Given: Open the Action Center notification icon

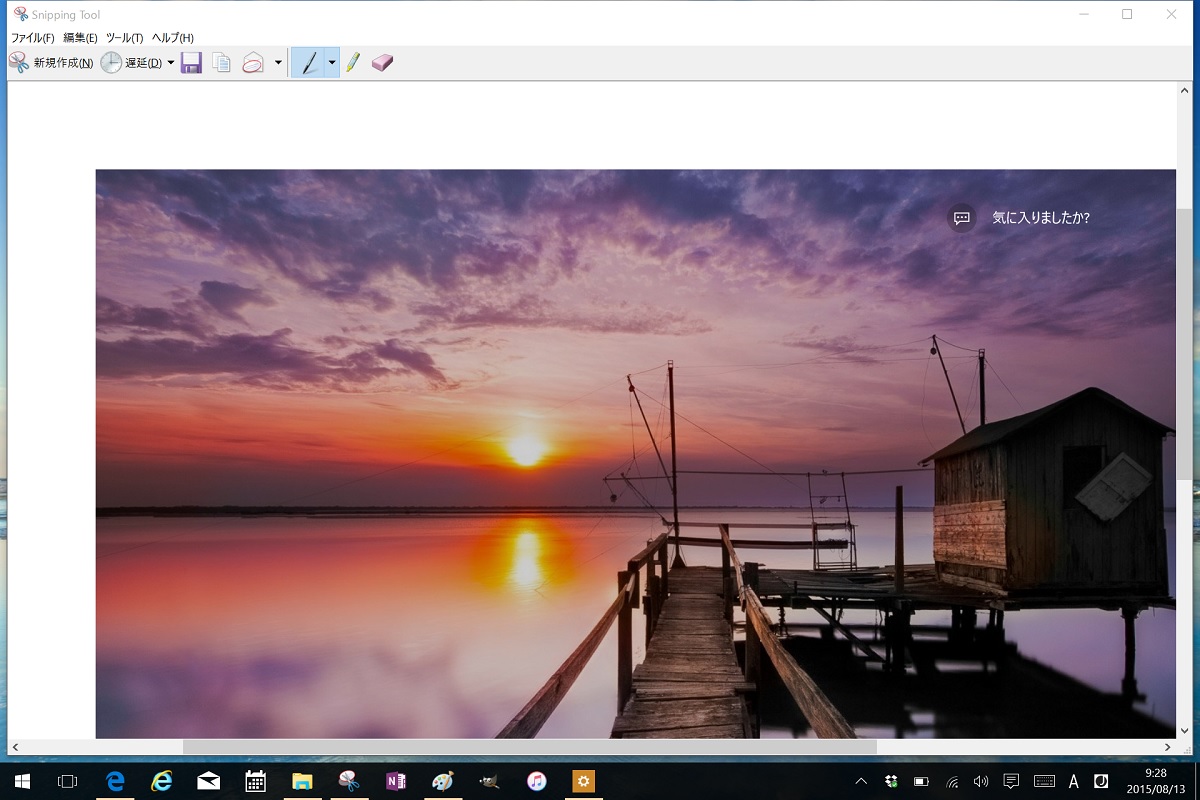Looking at the screenshot, I should pos(1011,781).
